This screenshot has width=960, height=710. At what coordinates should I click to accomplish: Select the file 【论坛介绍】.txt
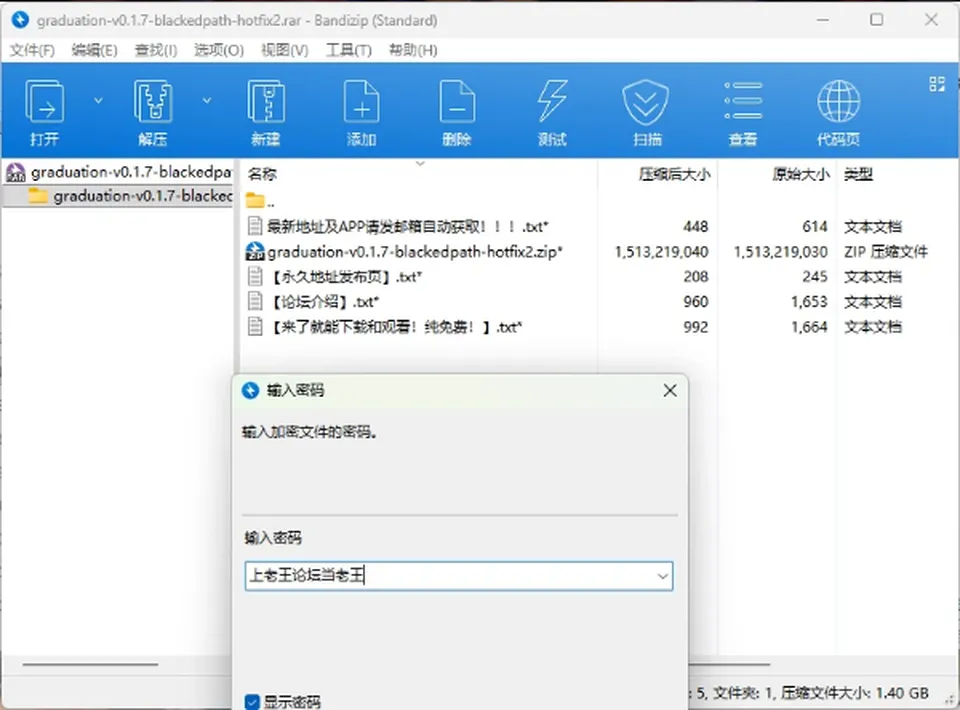pyautogui.click(x=324, y=302)
